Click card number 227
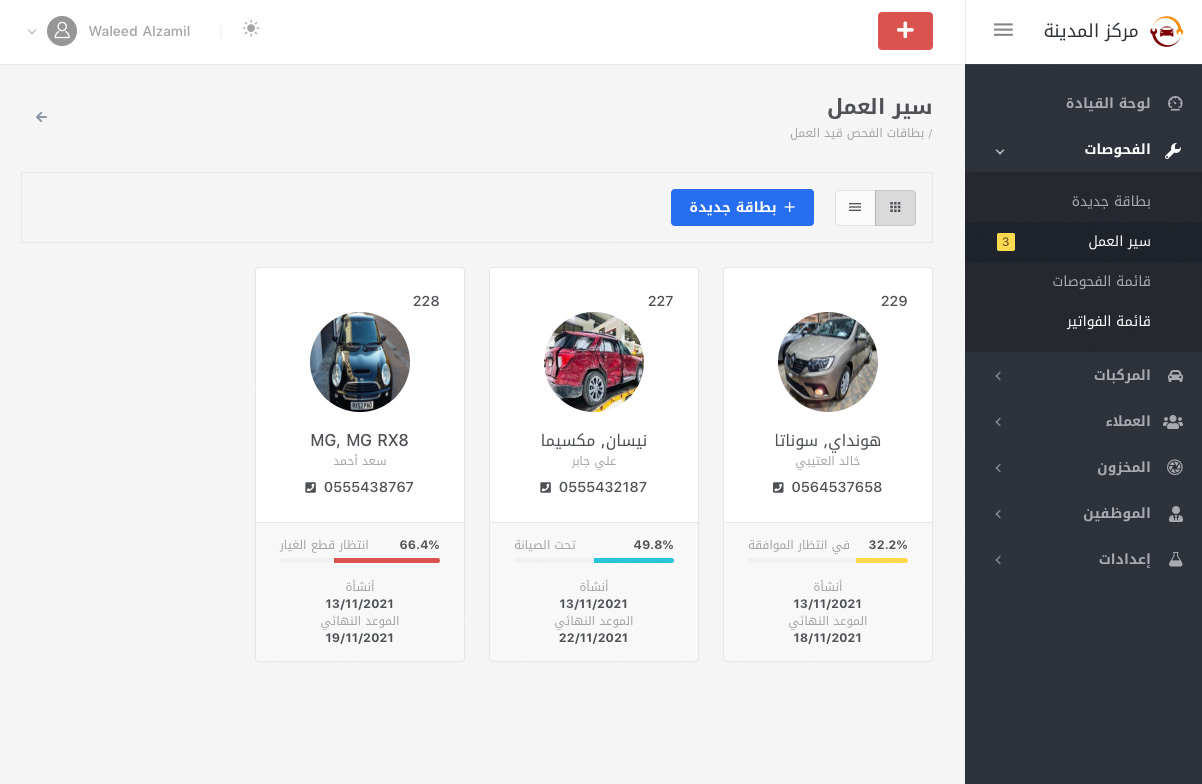 coord(660,301)
